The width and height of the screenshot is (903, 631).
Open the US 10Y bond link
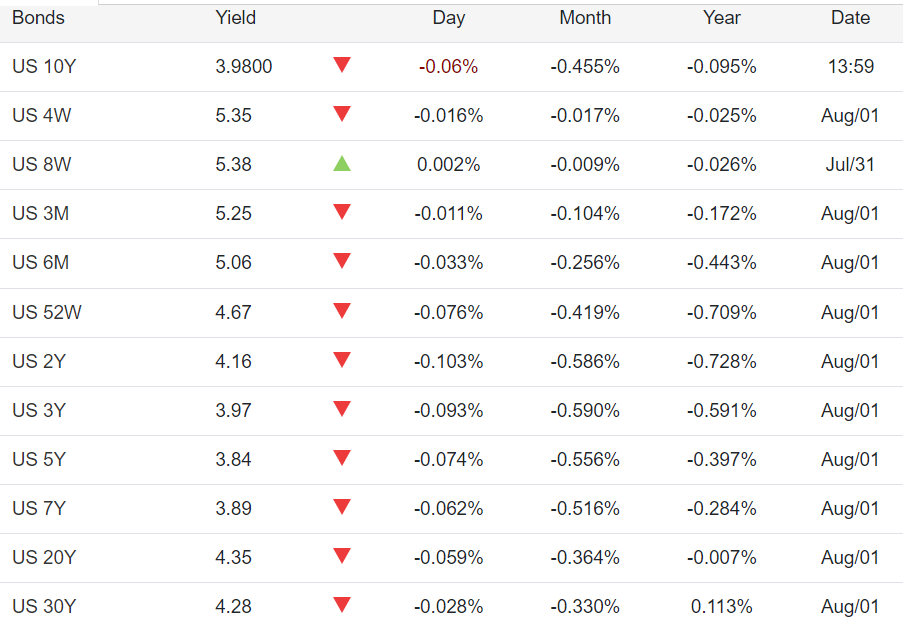[44, 66]
